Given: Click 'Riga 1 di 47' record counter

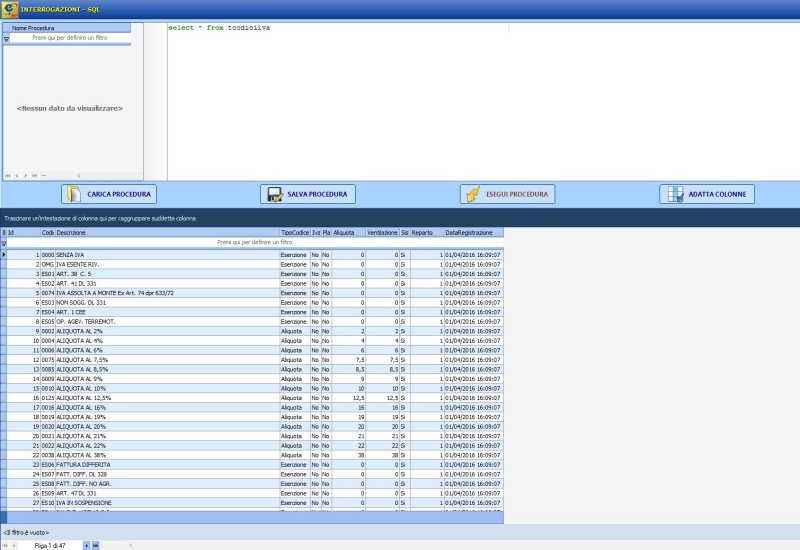Looking at the screenshot, I should [50, 545].
